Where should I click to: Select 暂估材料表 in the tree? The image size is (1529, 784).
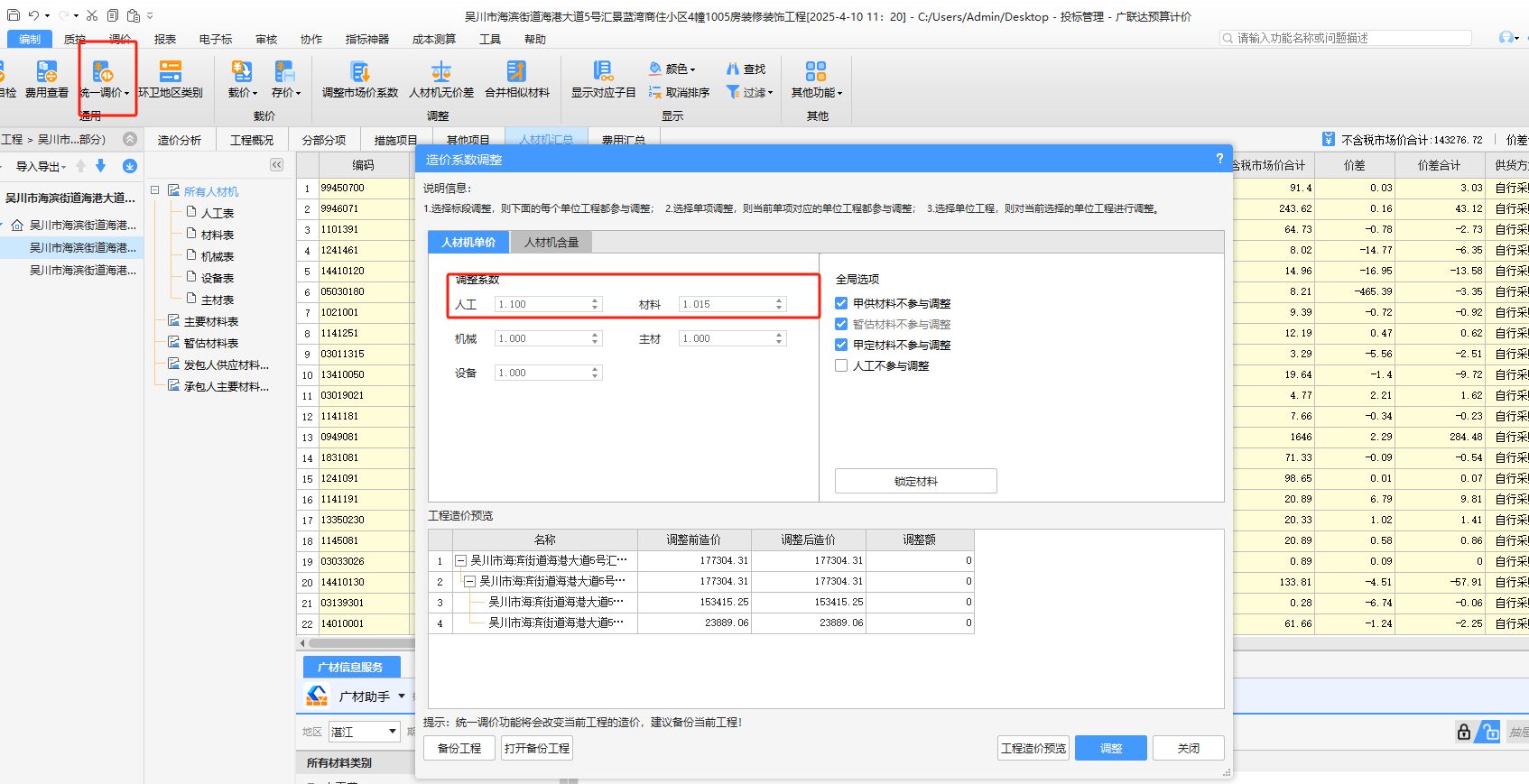(211, 343)
